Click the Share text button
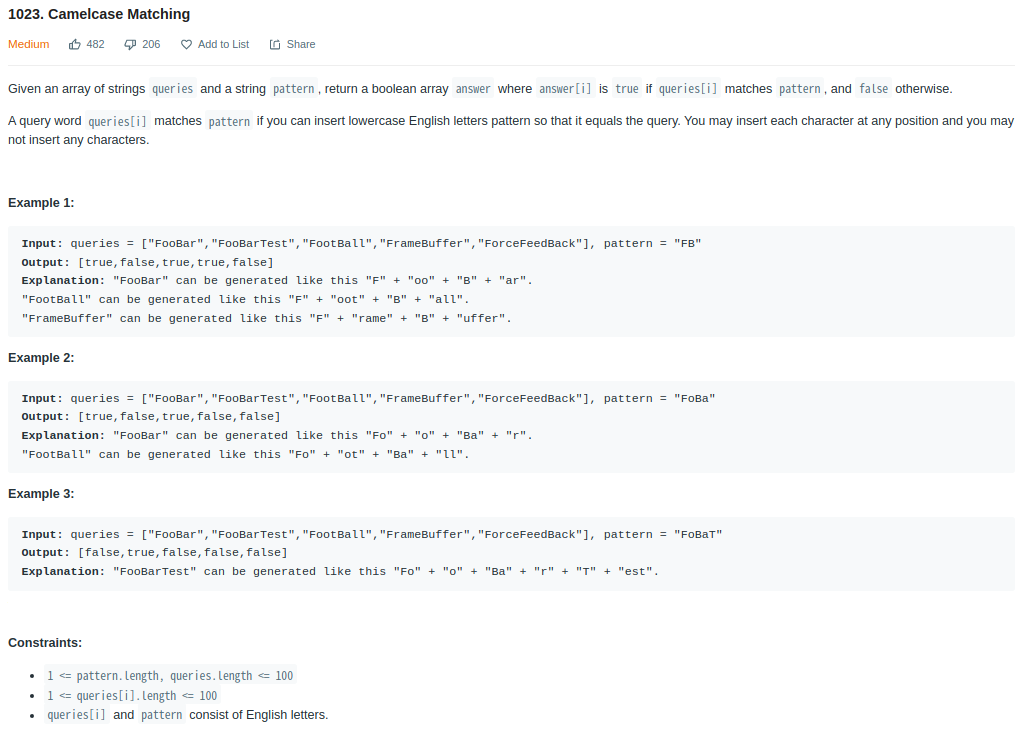Image resolution: width=1019 pixels, height=732 pixels. tap(301, 44)
